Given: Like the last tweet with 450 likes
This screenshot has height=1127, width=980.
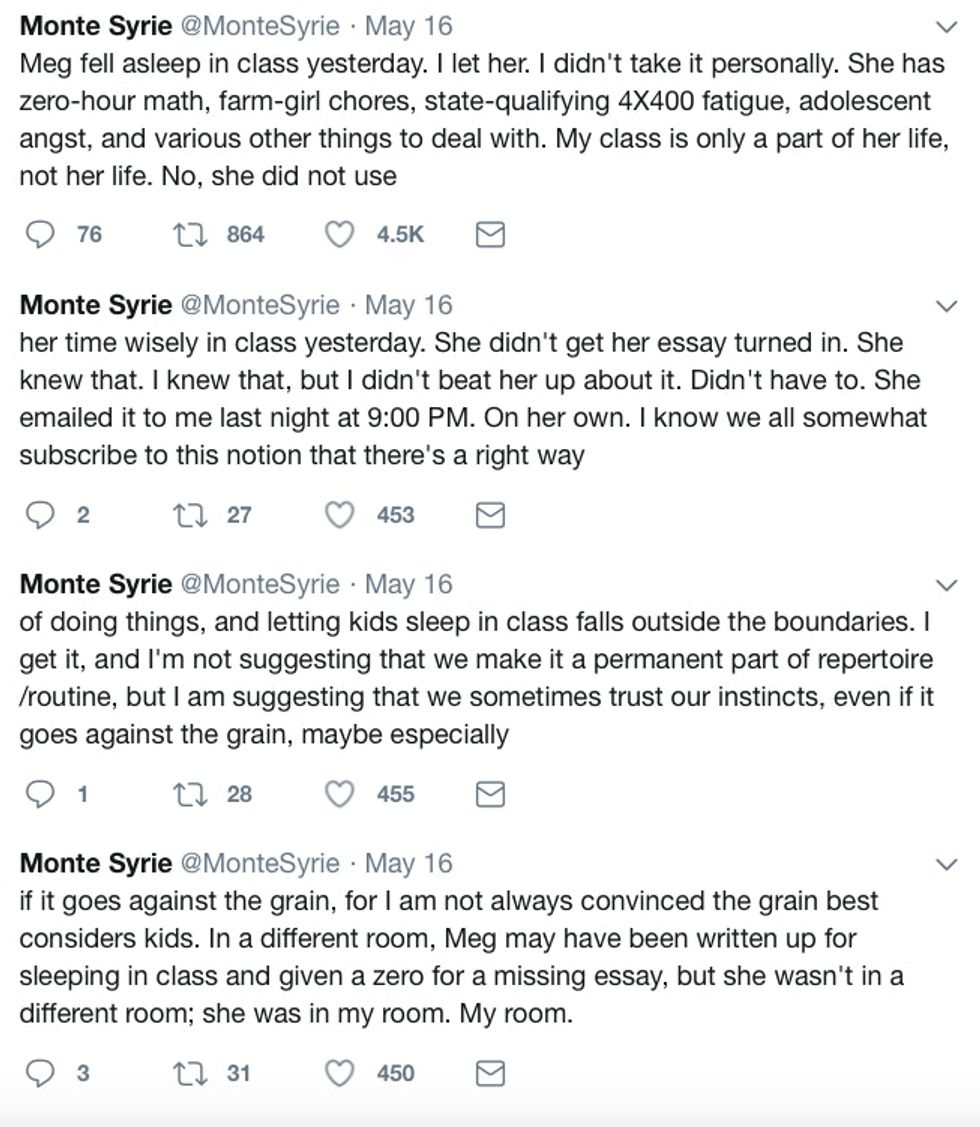Looking at the screenshot, I should coord(341,1073).
